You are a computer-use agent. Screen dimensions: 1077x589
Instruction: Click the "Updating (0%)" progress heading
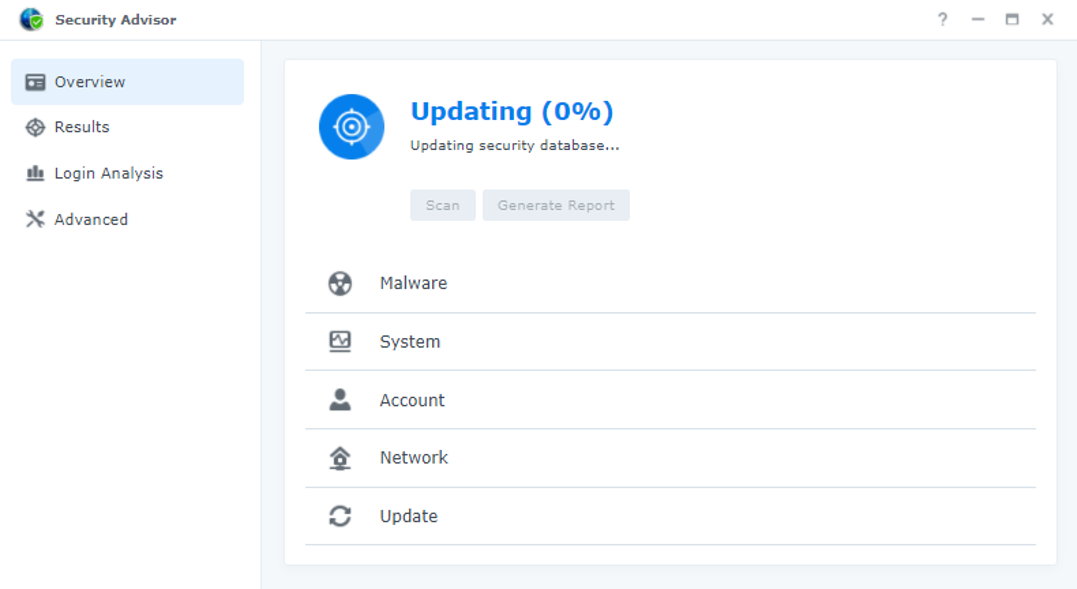coord(512,111)
